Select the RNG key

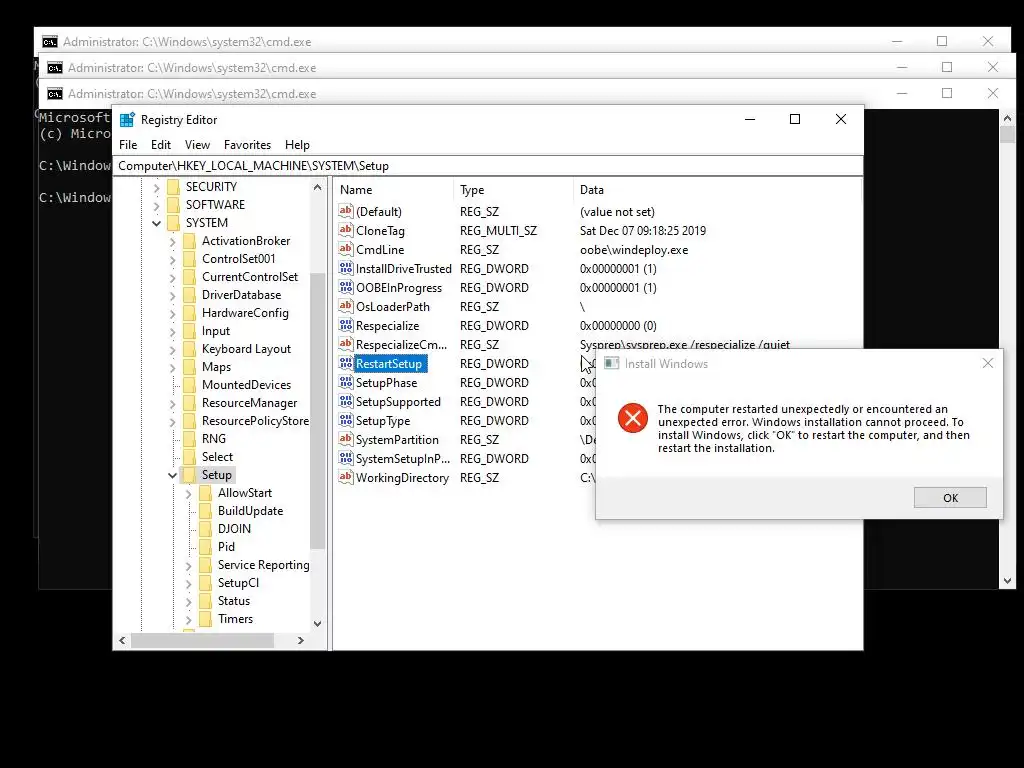[214, 439]
